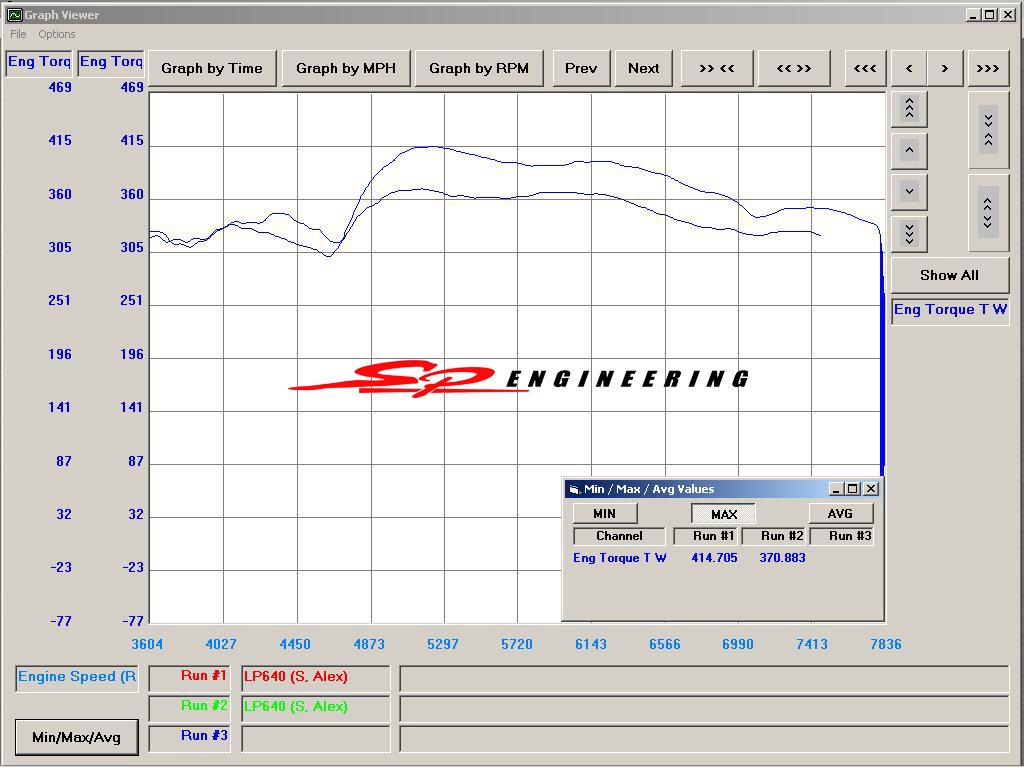This screenshot has height=768, width=1024.
Task: Click the single left arrow < button
Action: [909, 68]
